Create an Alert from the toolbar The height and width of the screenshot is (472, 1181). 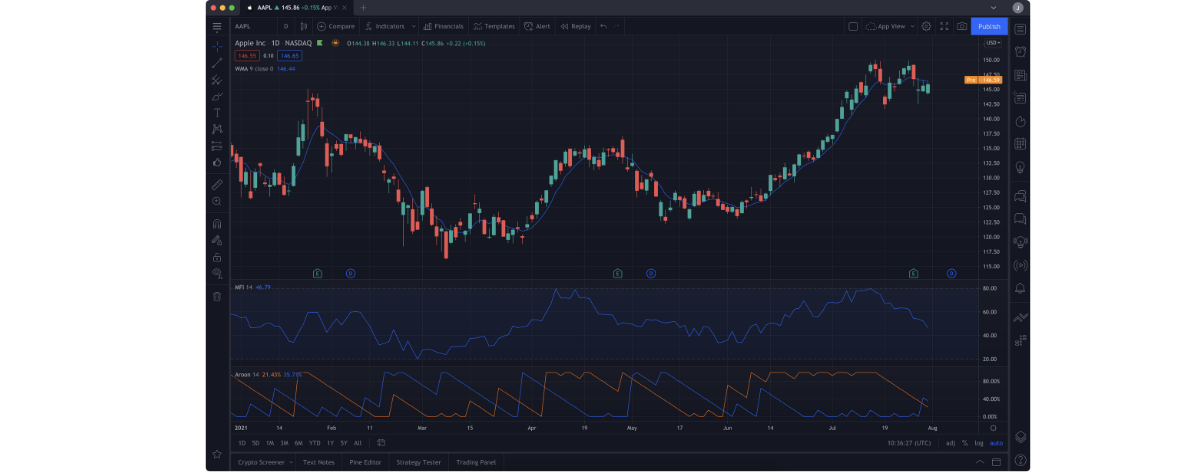coord(537,26)
